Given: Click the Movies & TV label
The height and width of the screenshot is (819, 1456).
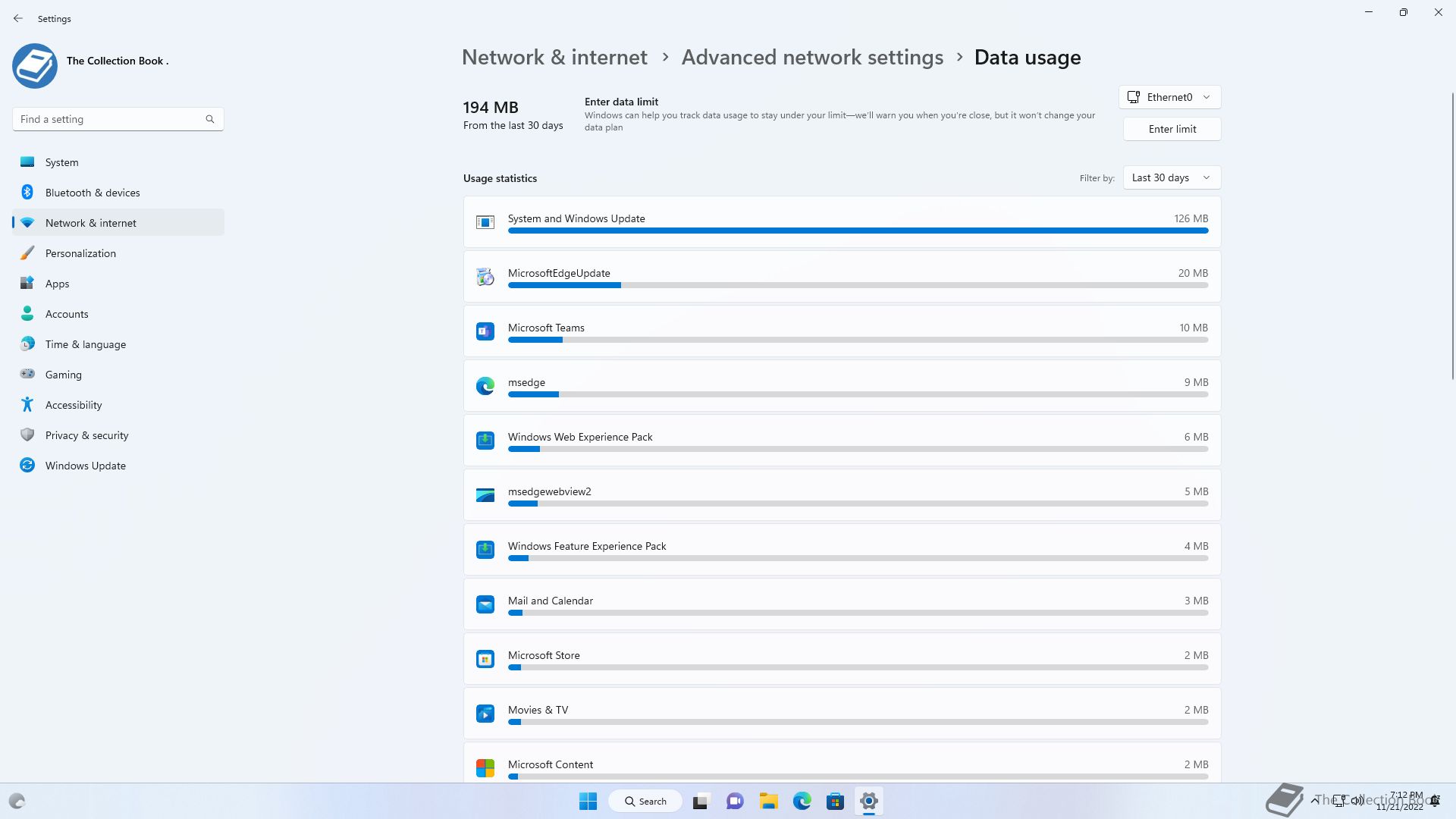Looking at the screenshot, I should (538, 710).
